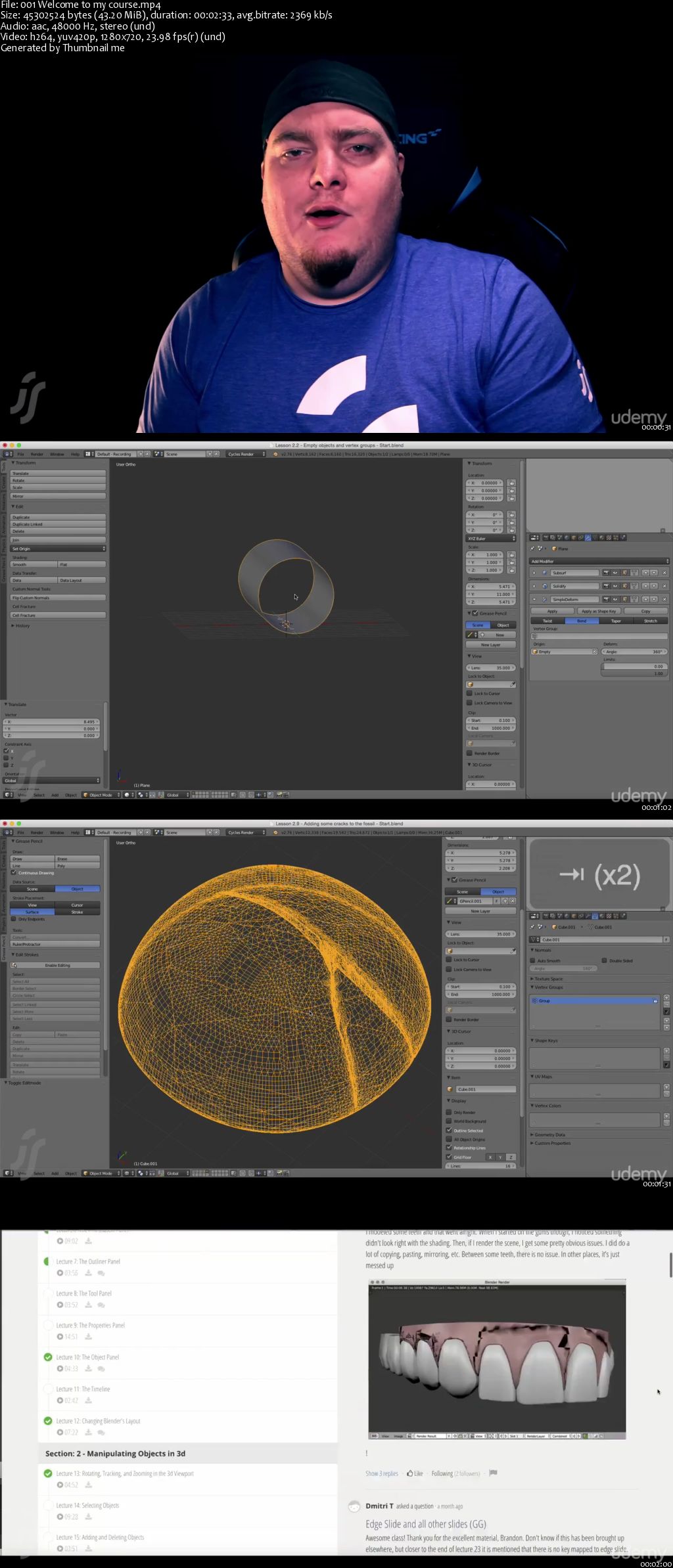Click the plus icon beside GPencil.001 in Lesson 2.9
Screen dimensions: 673x1568
click(x=505, y=901)
